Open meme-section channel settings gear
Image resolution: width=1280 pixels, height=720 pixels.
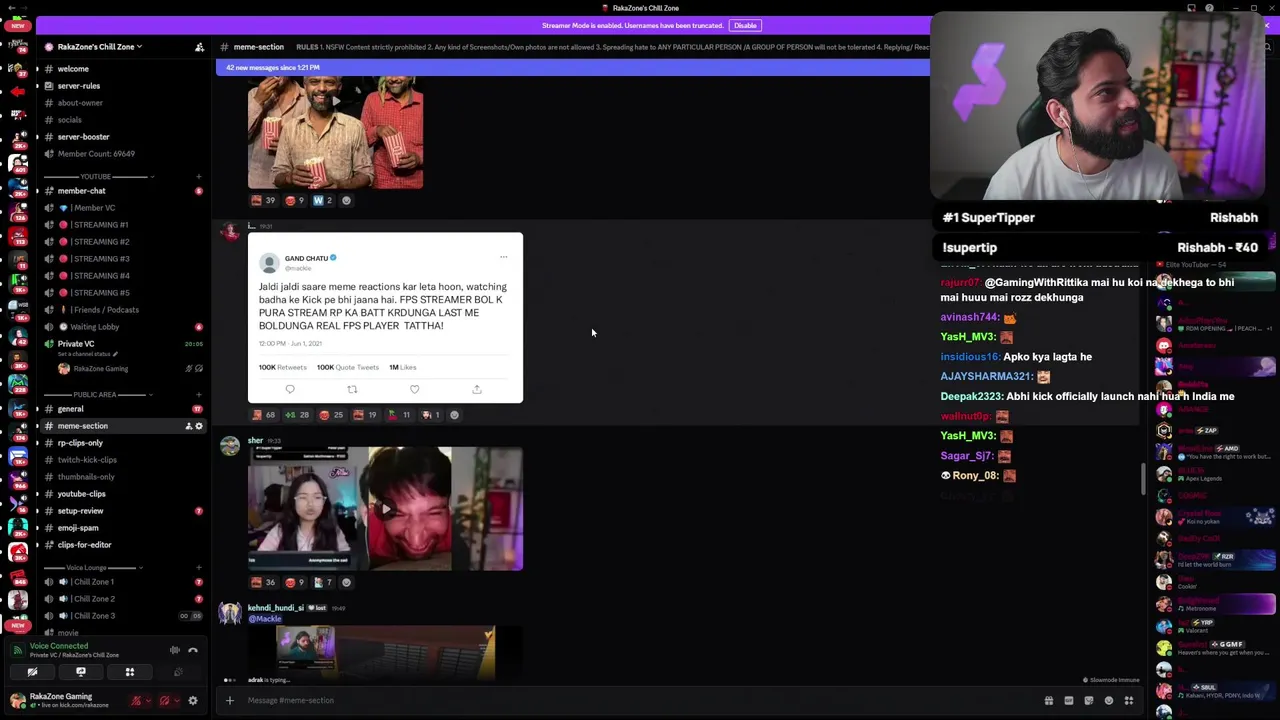point(198,426)
